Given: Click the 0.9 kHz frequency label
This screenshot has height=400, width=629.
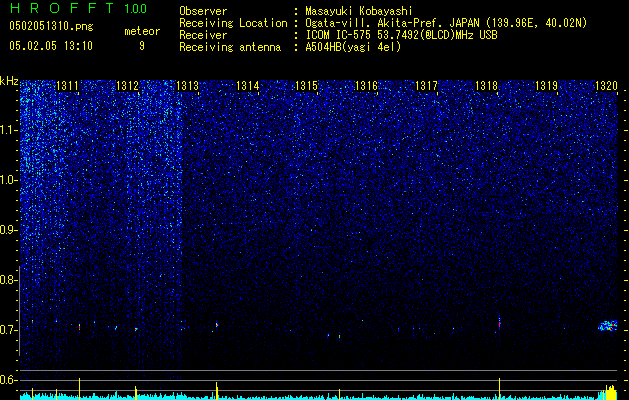Looking at the screenshot, I should 8,230.
